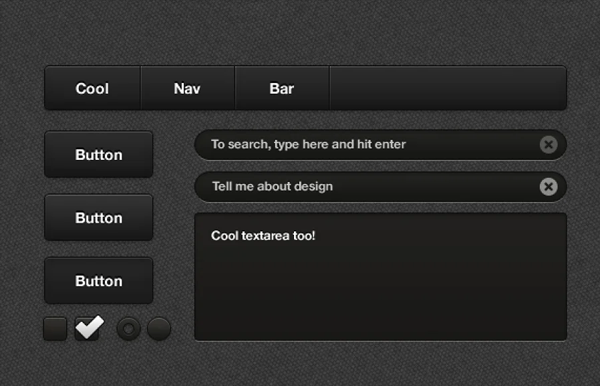The height and width of the screenshot is (386, 600).
Task: Open the Cool nav item
Action: coord(92,88)
